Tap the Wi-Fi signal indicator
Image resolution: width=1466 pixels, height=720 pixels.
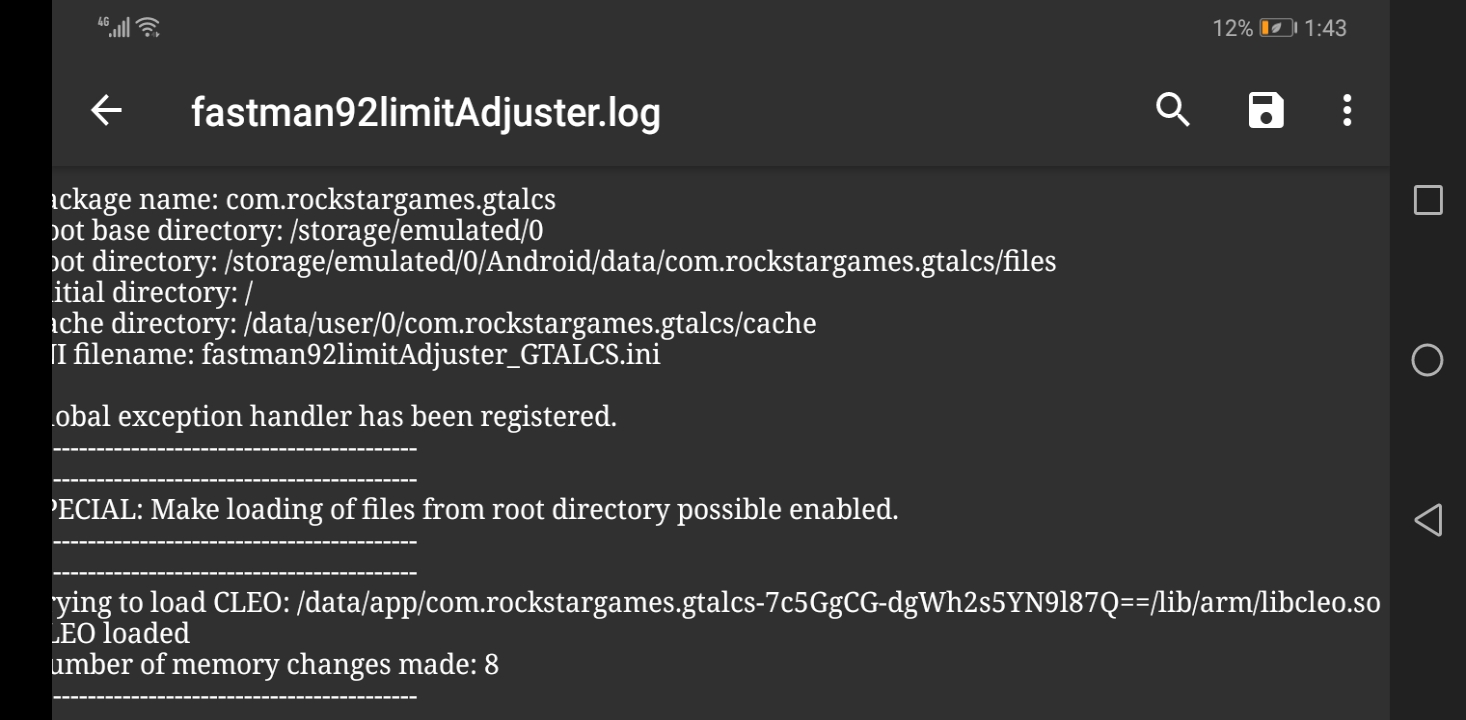click(149, 28)
